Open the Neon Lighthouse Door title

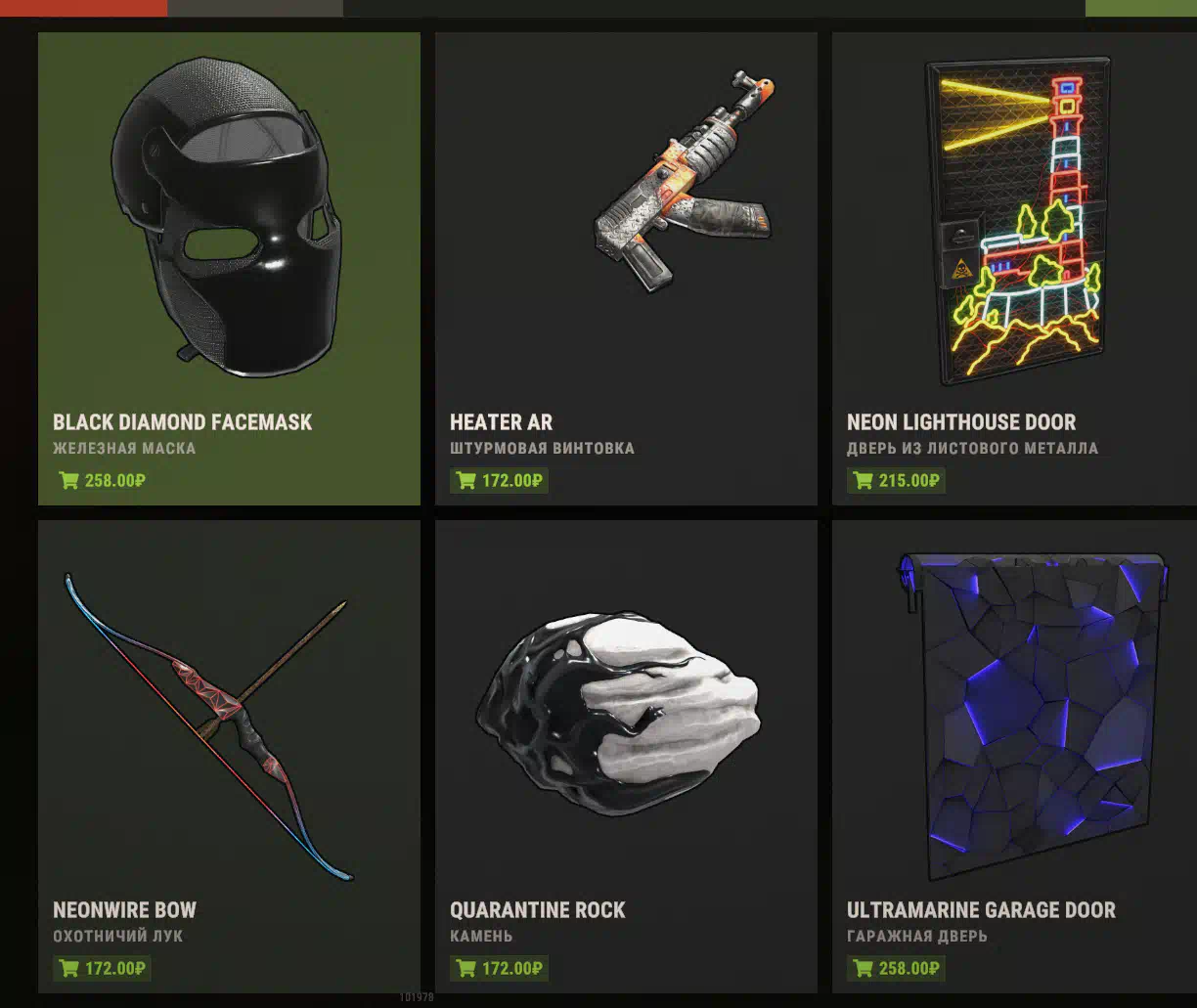961,422
